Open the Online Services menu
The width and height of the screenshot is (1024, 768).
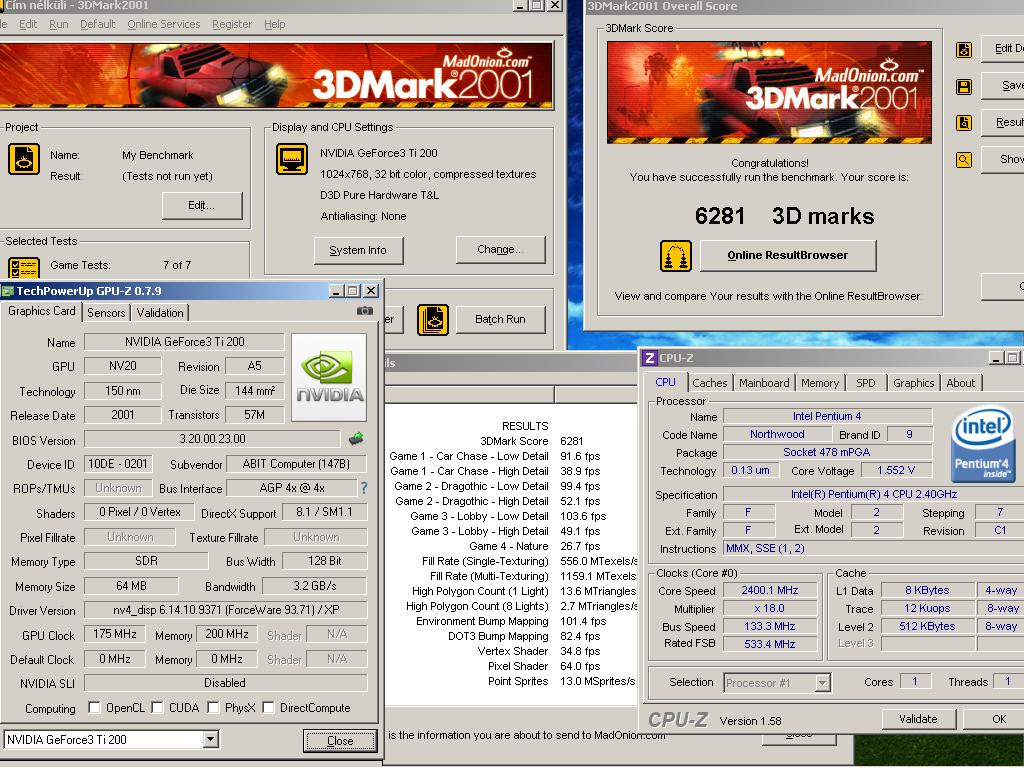click(x=164, y=24)
